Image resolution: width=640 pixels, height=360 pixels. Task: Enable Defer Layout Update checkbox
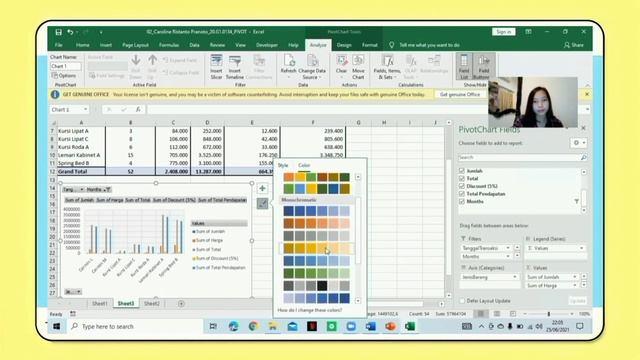click(x=462, y=301)
